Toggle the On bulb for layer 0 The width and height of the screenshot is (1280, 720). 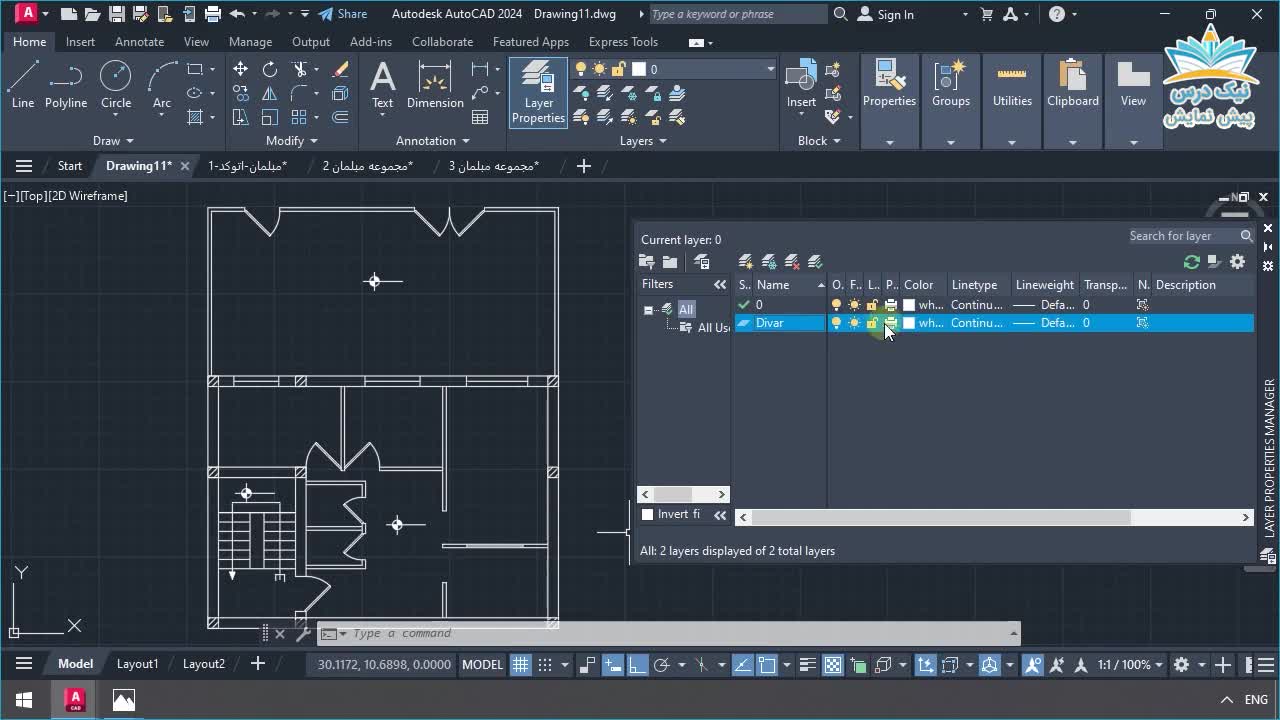[x=836, y=305]
